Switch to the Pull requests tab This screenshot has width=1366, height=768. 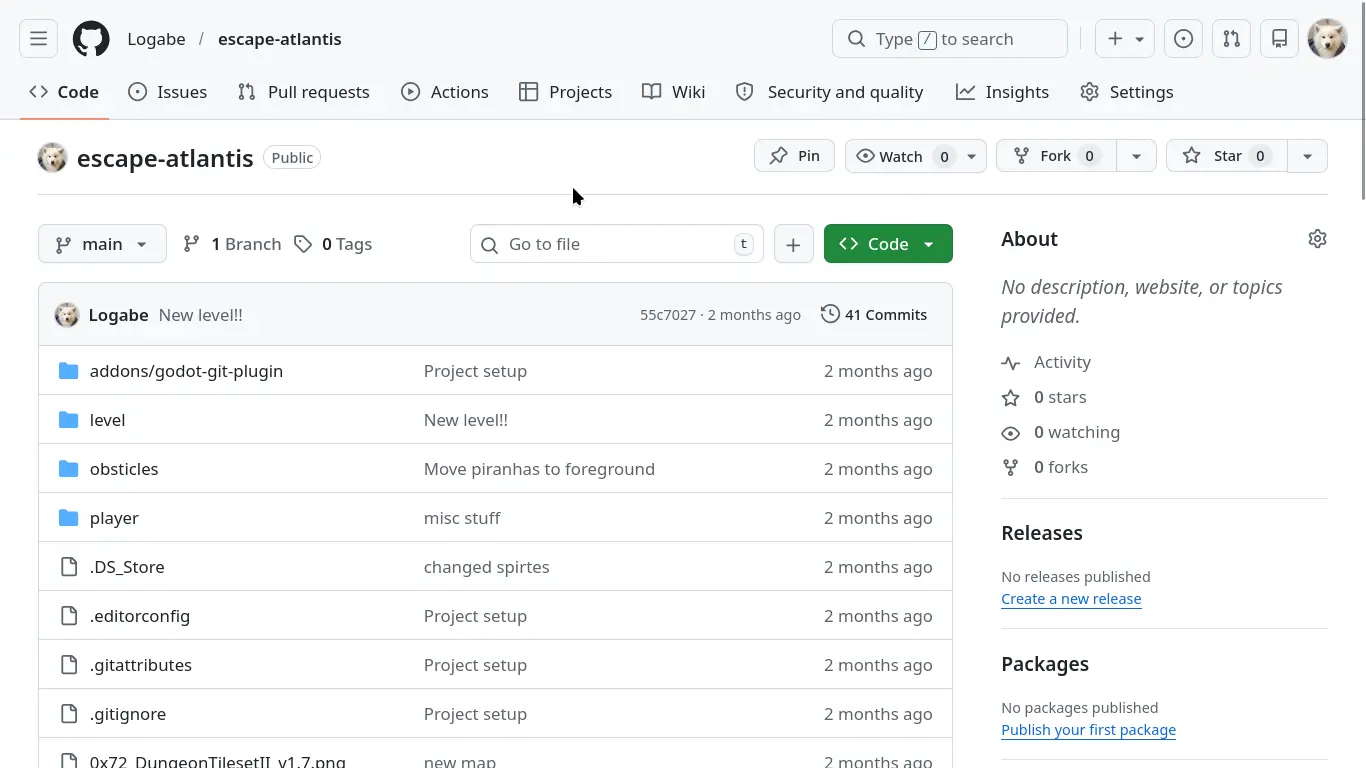[x=304, y=92]
